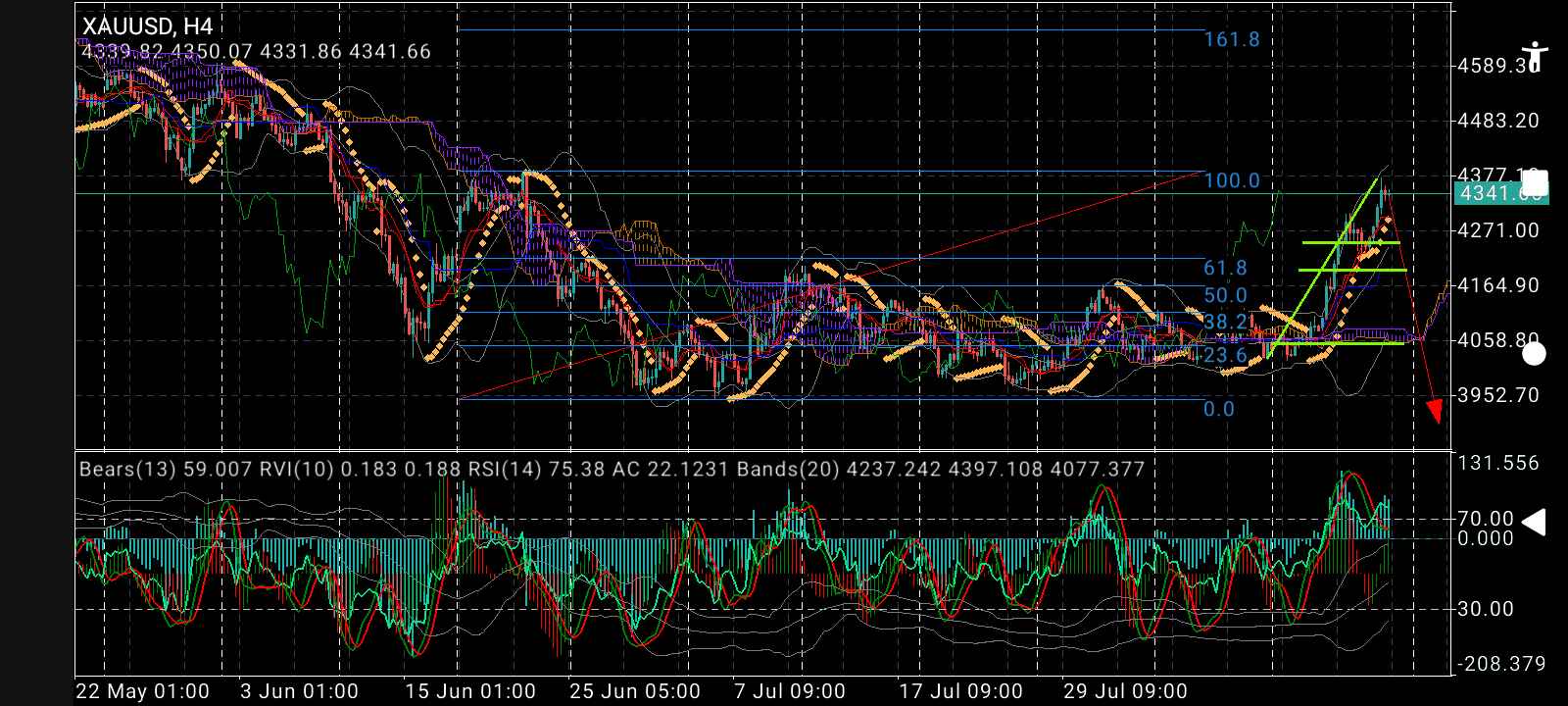Tap the 29 Jul 09:00 time label
Image resolution: width=1568 pixels, height=706 pixels.
1126,691
